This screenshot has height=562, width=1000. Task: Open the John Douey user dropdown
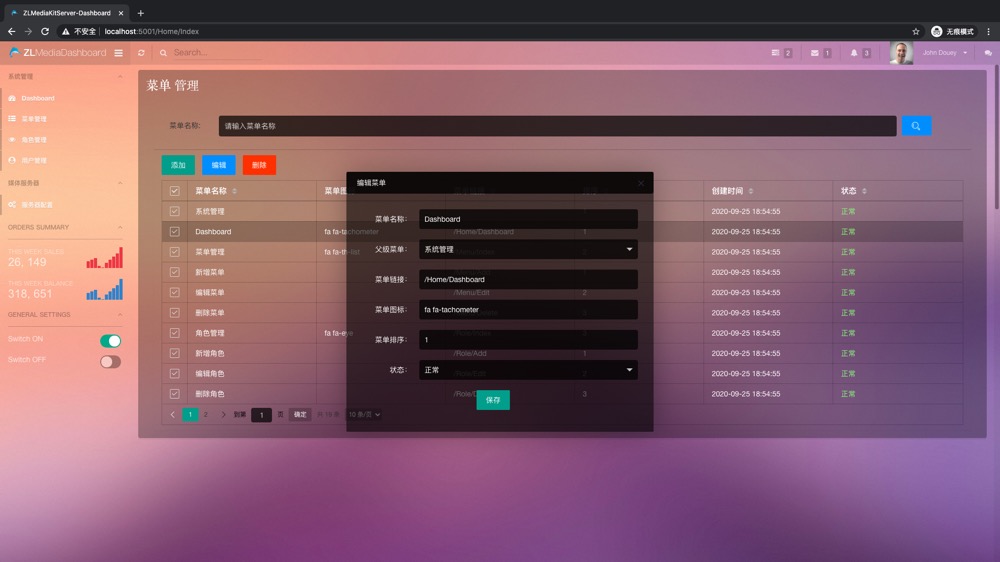tap(945, 53)
